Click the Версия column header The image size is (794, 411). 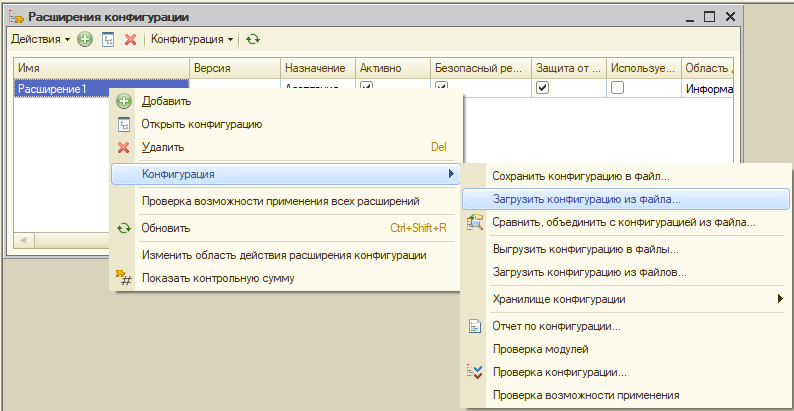[234, 68]
